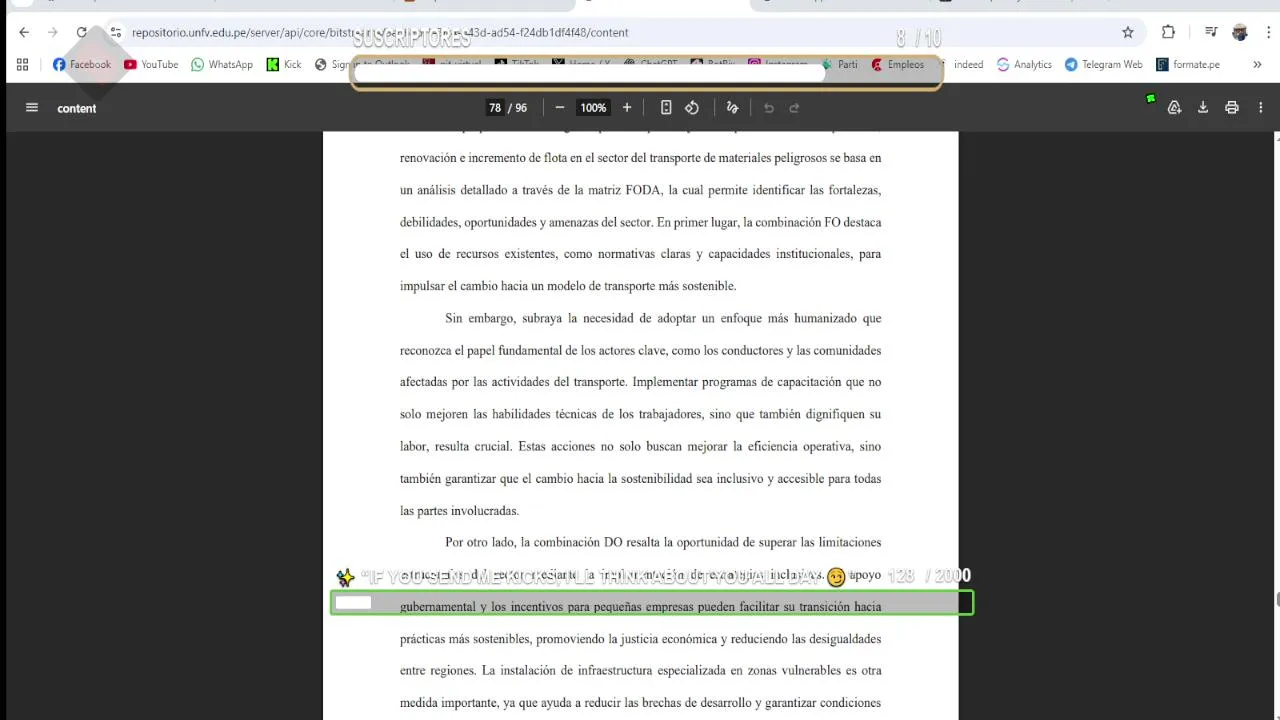Open the YouTube bookmark
Viewport: 1280px width, 720px height.
(x=151, y=64)
